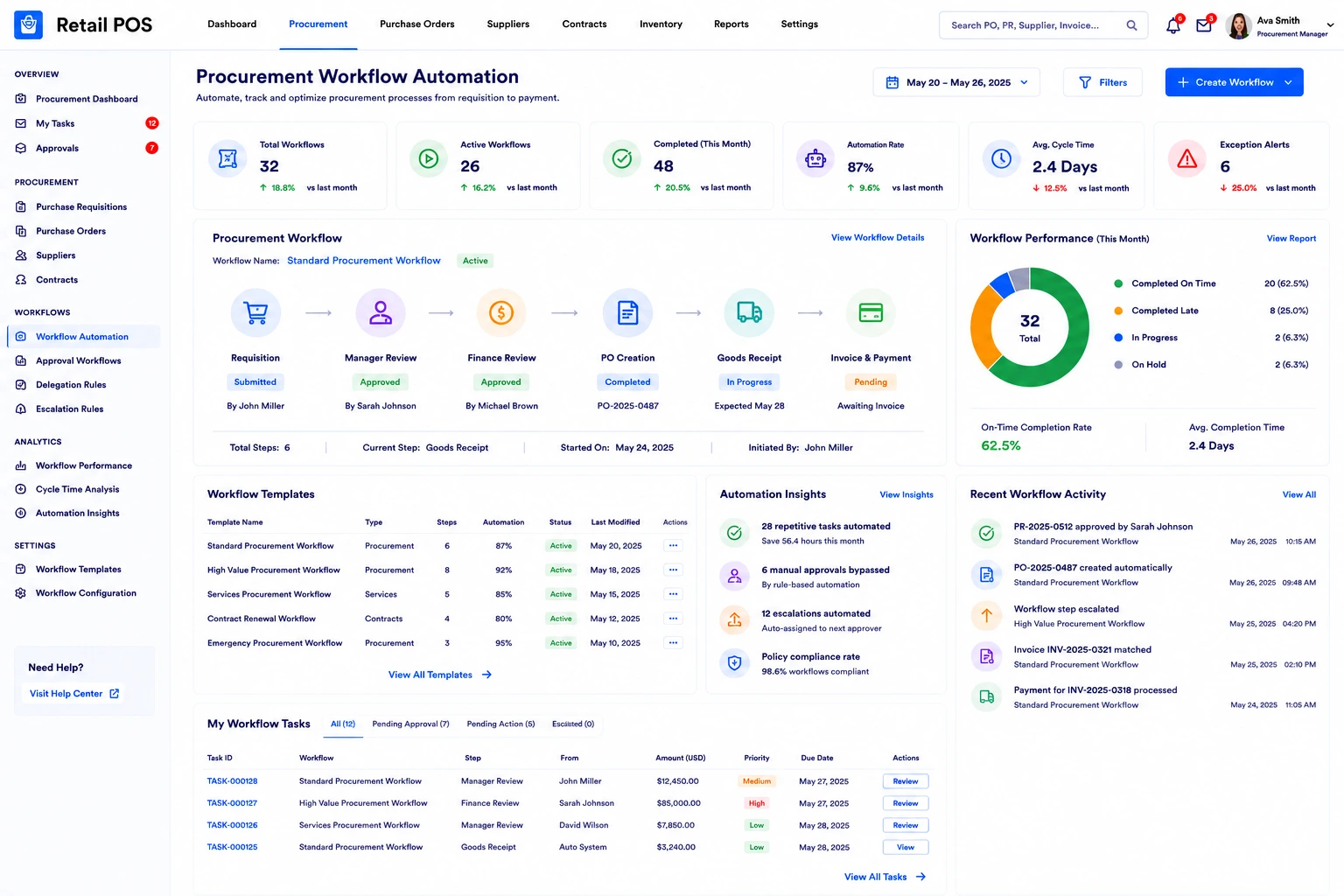Open actions menu for High Value Procurement Workflow template
Screen dimensions: 1344x896
click(673, 570)
